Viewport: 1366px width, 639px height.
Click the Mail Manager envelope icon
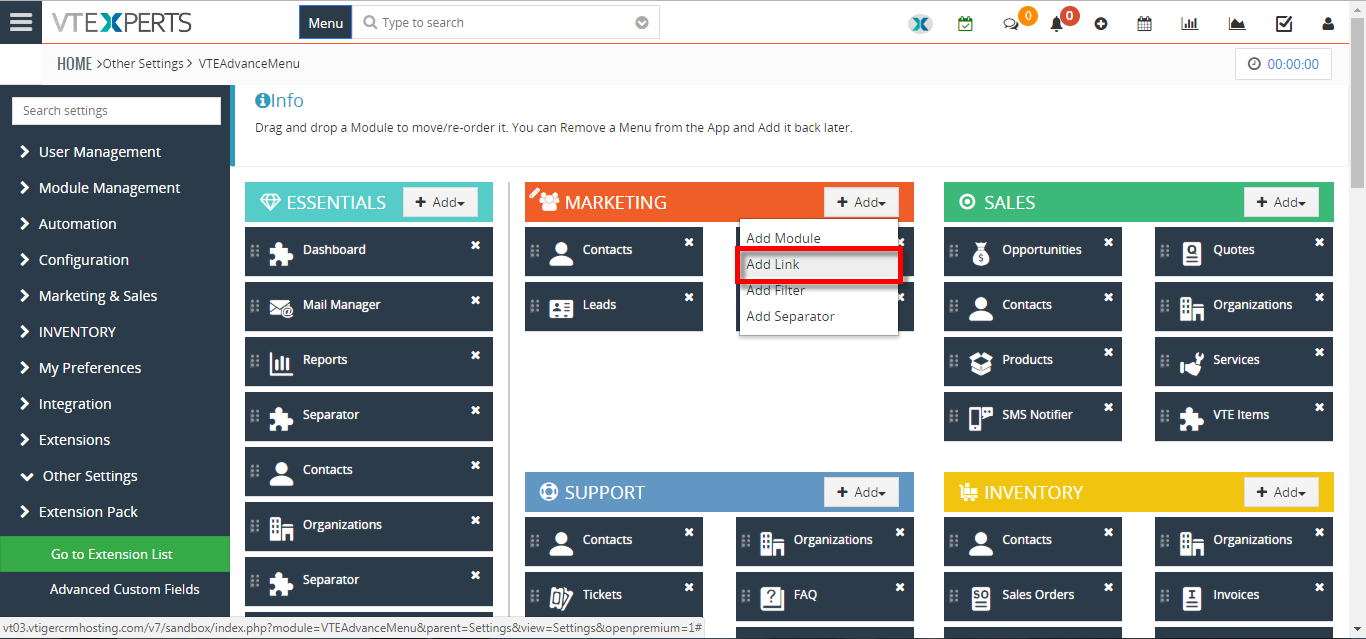pyautogui.click(x=281, y=307)
